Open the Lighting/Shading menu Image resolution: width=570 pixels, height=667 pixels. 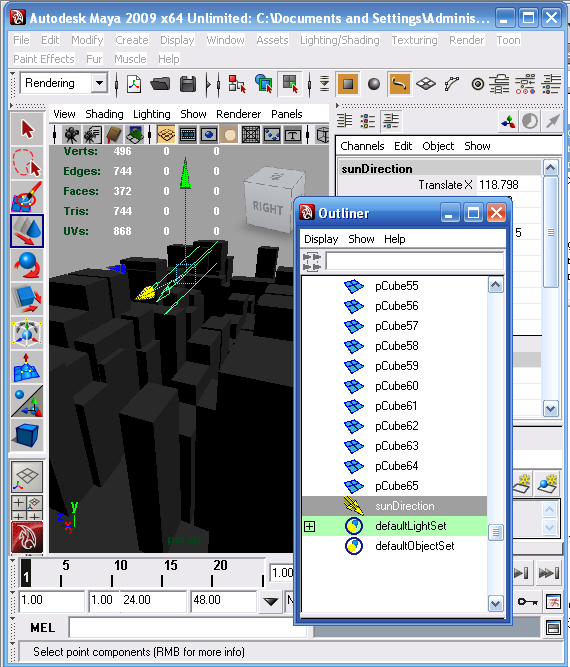(x=339, y=40)
